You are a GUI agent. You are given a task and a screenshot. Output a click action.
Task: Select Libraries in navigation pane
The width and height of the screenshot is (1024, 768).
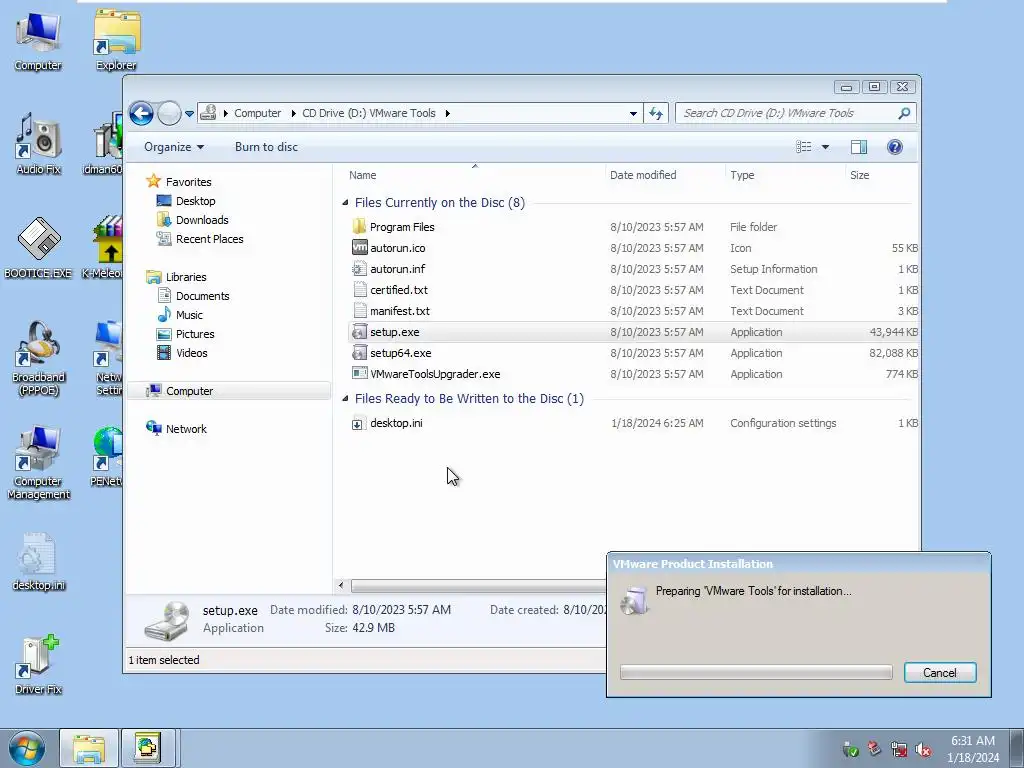click(x=185, y=277)
